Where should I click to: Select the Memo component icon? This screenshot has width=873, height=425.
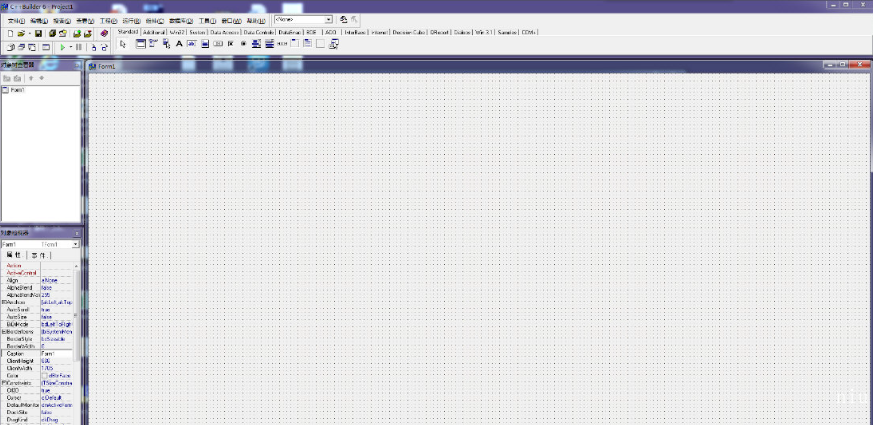point(205,44)
